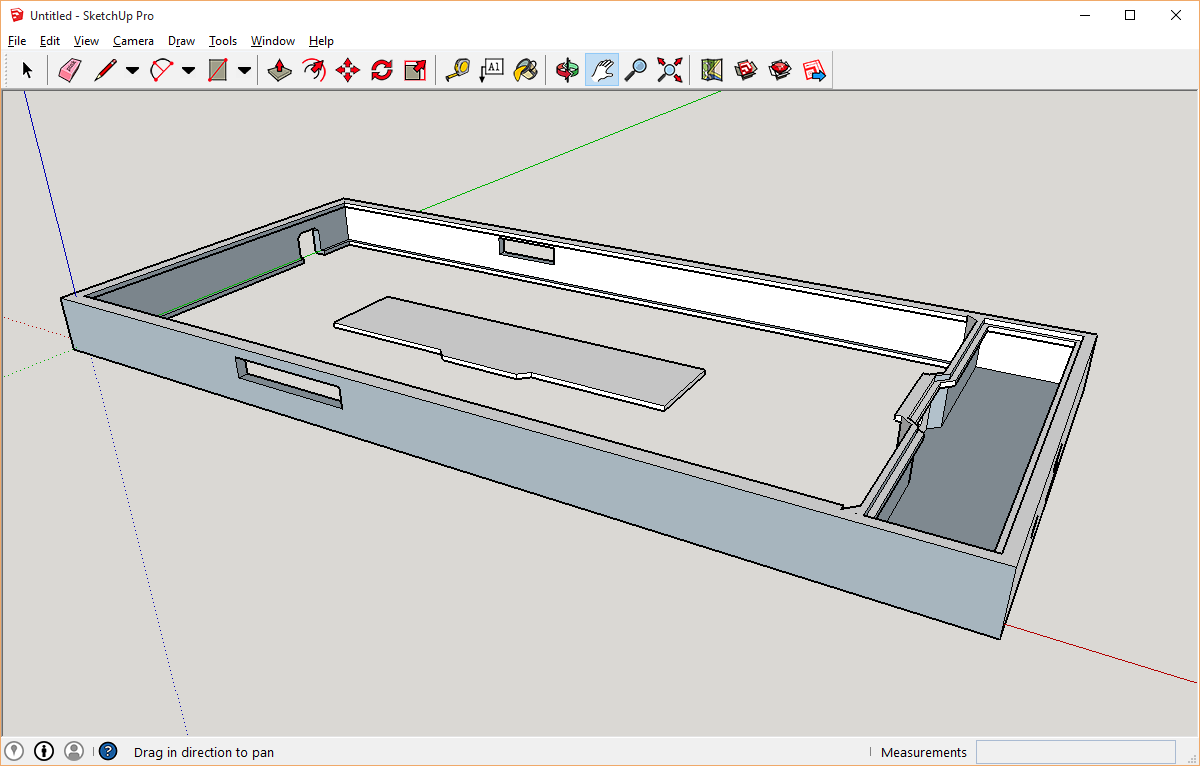Viewport: 1200px width, 766px height.
Task: Maximize the SketchUp window
Action: coord(1130,15)
